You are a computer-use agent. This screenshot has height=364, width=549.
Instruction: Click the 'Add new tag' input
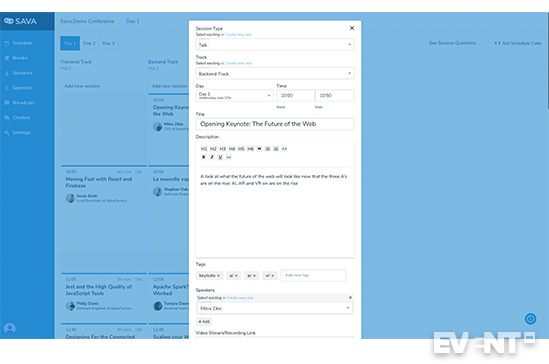[313, 275]
